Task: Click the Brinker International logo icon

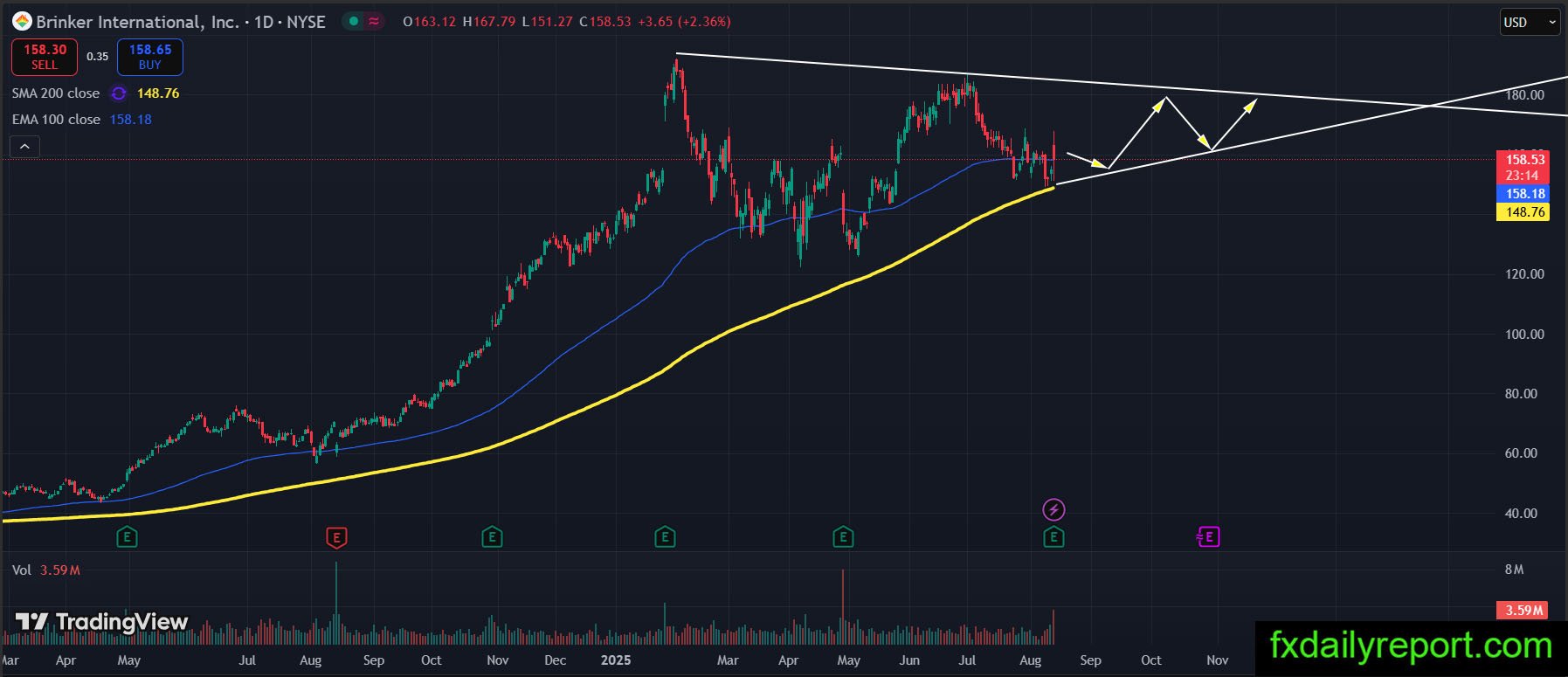Action: (x=22, y=22)
